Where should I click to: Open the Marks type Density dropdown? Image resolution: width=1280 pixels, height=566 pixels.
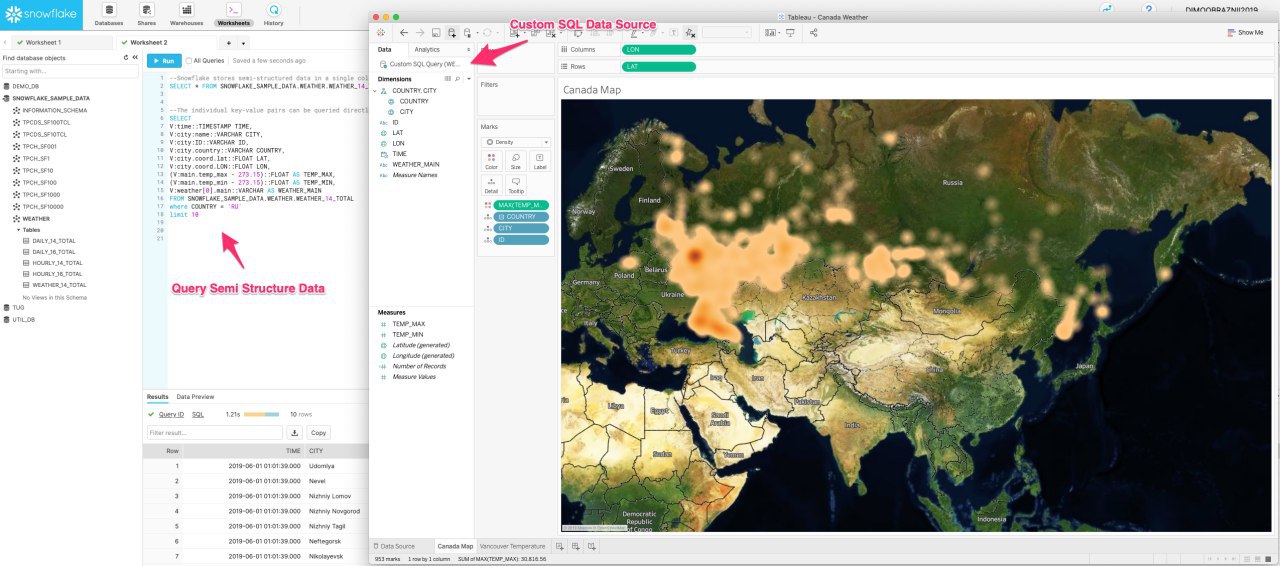516,142
